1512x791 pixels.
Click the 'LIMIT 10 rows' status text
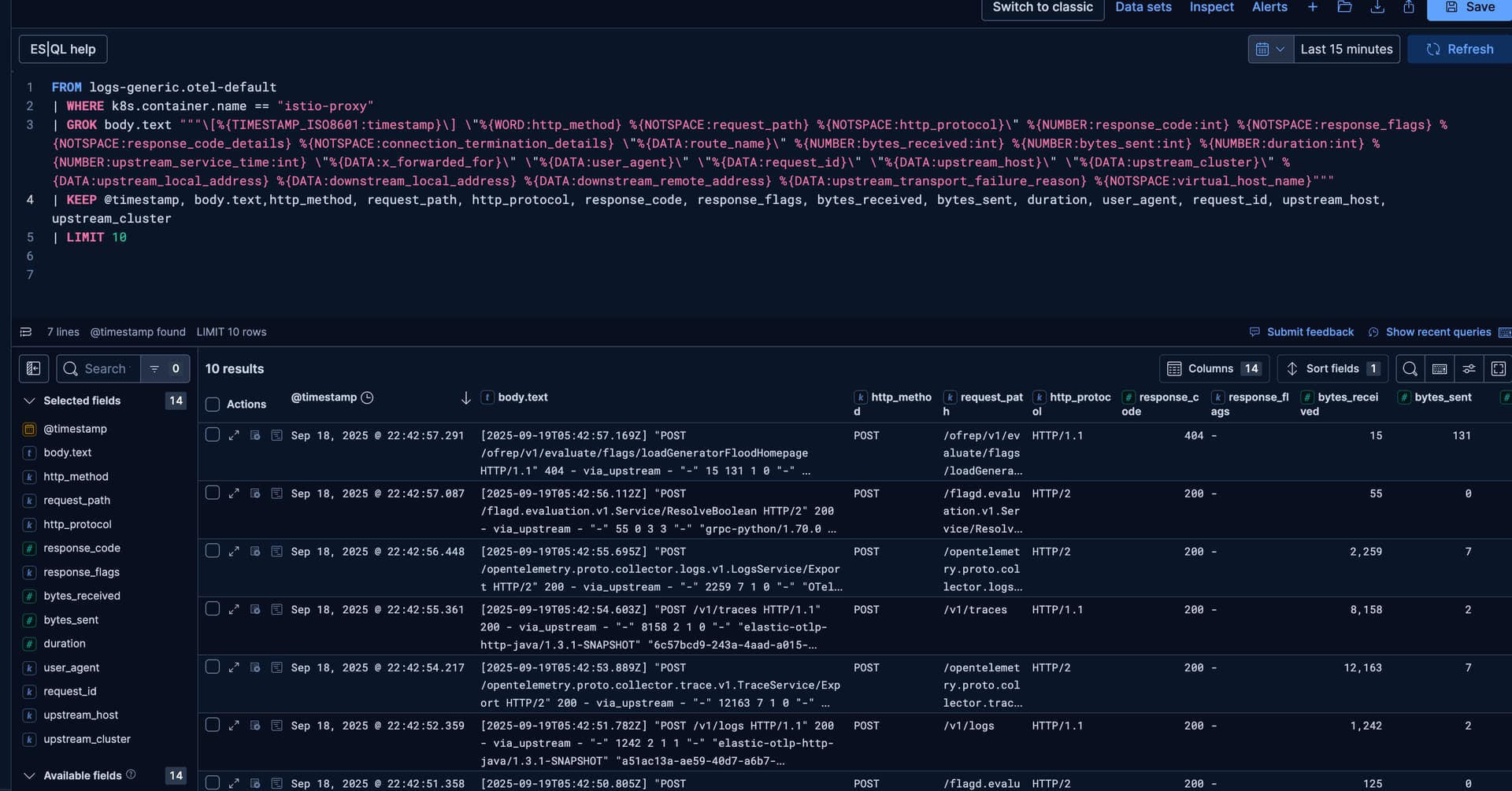click(232, 332)
